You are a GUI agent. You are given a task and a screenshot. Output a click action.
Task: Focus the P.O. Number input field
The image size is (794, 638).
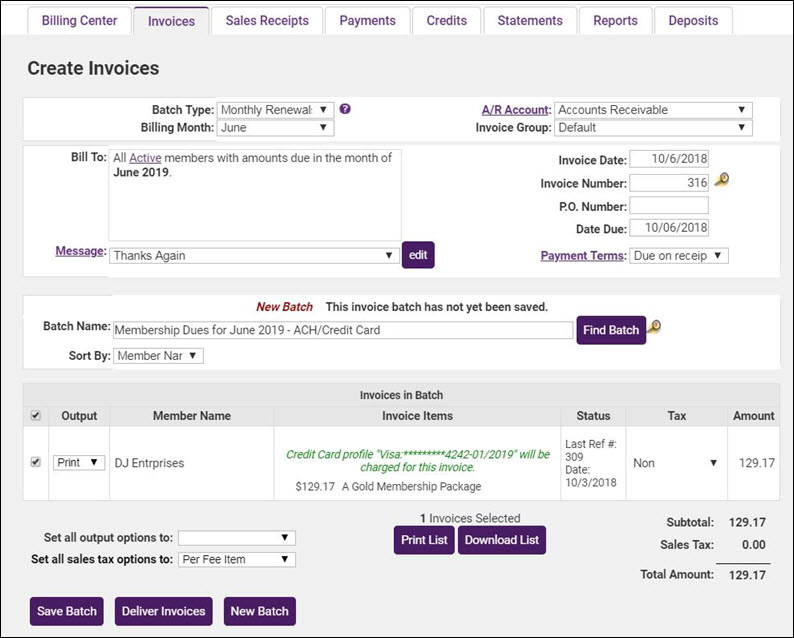click(669, 206)
